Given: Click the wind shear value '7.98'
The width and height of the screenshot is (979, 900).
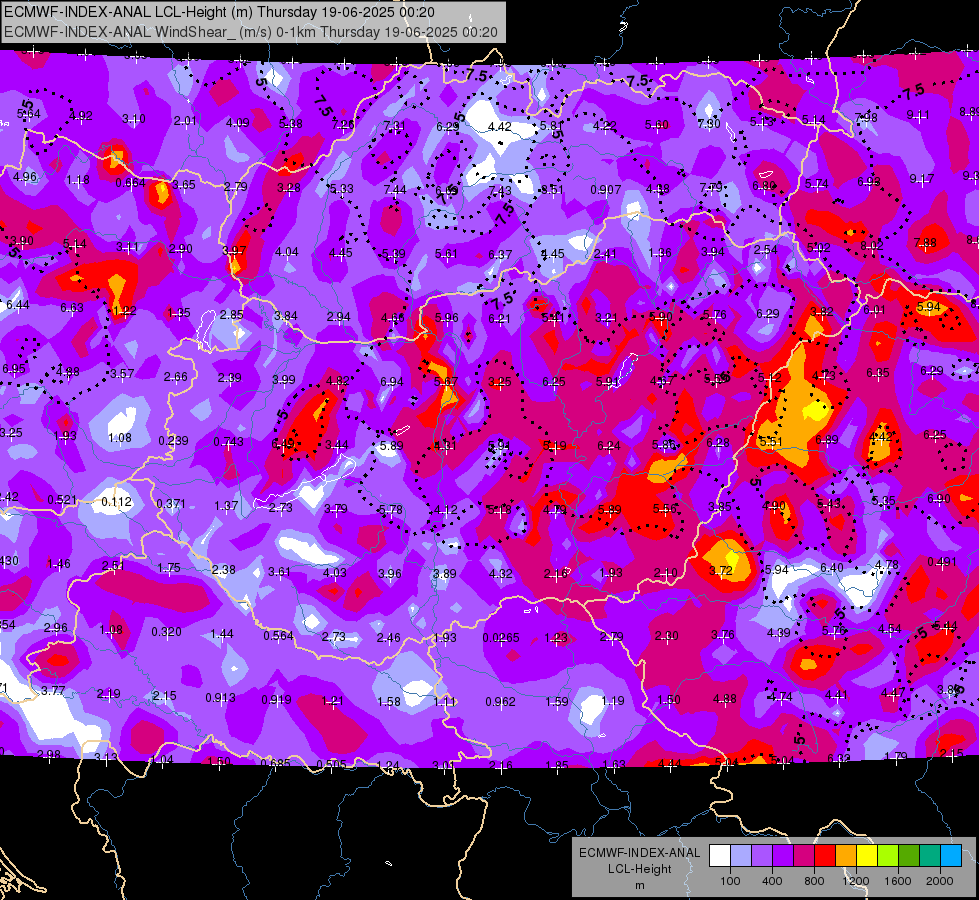Looking at the screenshot, I should coord(866,117).
